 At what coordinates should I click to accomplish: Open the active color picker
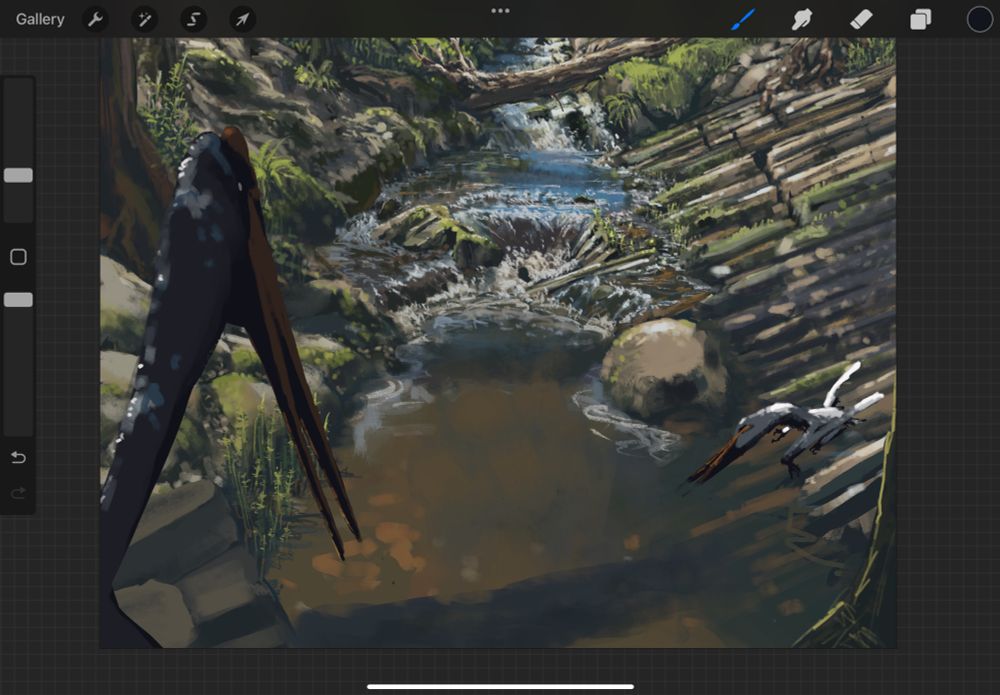pyautogui.click(x=980, y=19)
